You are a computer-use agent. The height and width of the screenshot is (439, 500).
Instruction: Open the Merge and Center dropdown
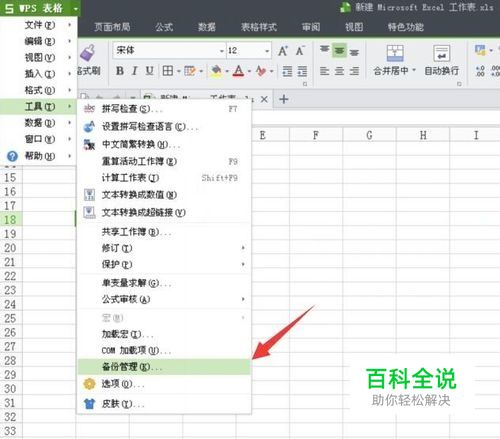pos(414,70)
